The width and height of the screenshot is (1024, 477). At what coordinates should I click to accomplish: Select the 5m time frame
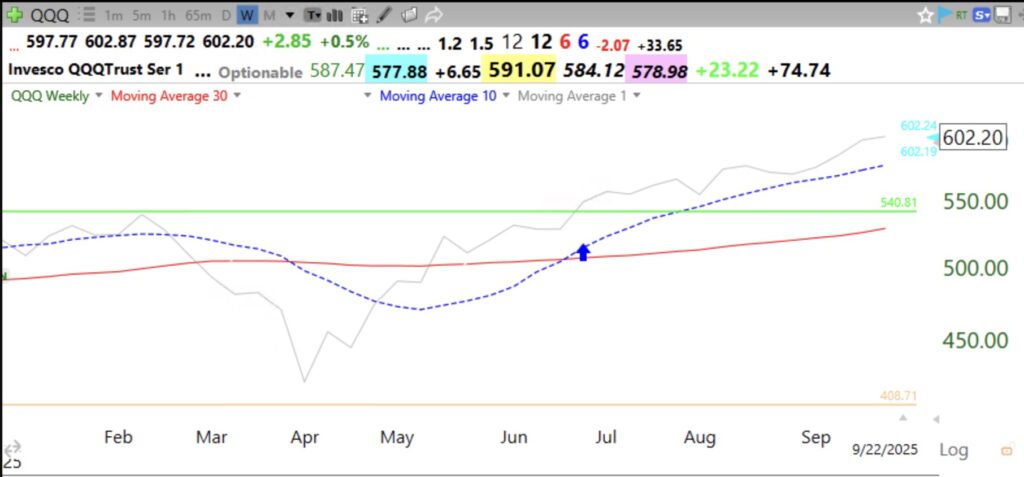[141, 15]
